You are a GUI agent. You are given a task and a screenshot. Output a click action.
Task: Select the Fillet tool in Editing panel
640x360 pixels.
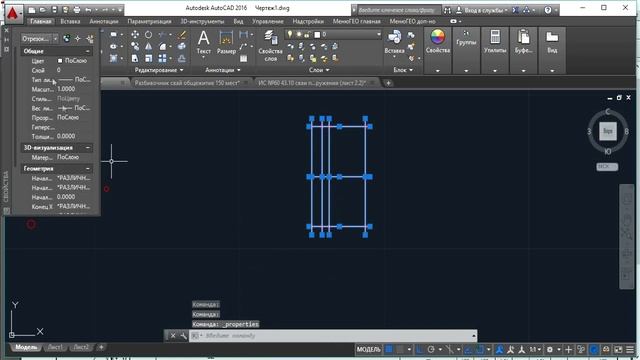[162, 47]
